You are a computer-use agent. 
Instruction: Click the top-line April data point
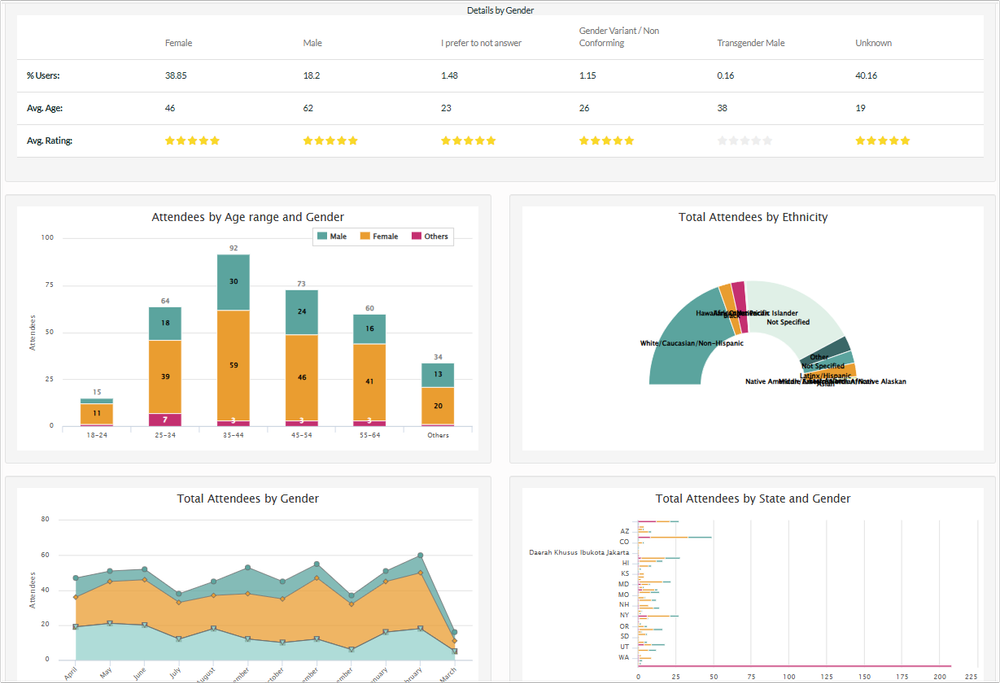(x=76, y=578)
